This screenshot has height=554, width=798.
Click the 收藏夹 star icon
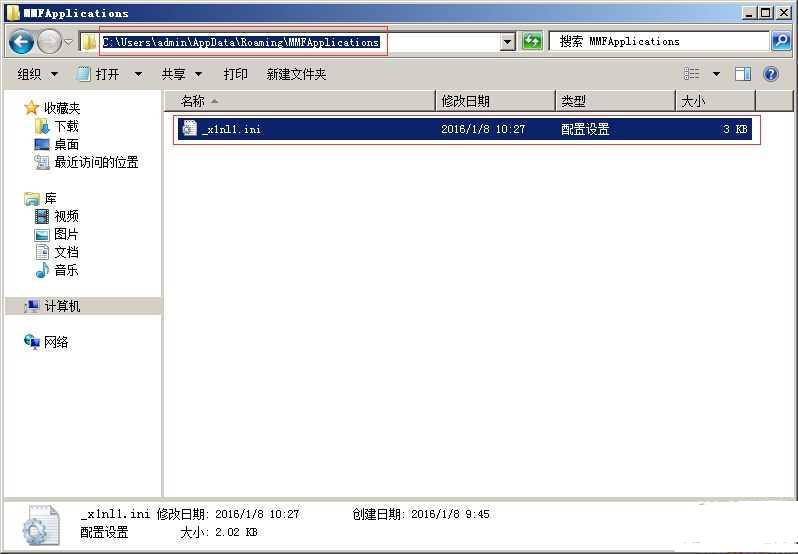(32, 108)
